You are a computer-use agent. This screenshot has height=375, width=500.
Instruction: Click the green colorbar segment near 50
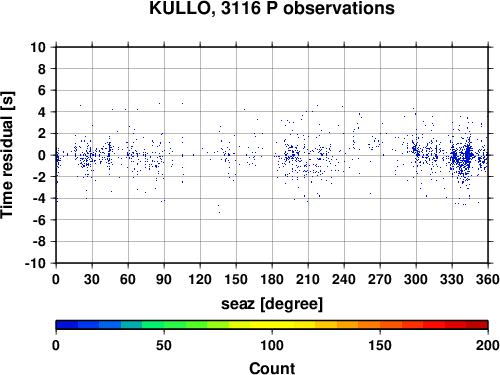pos(164,325)
